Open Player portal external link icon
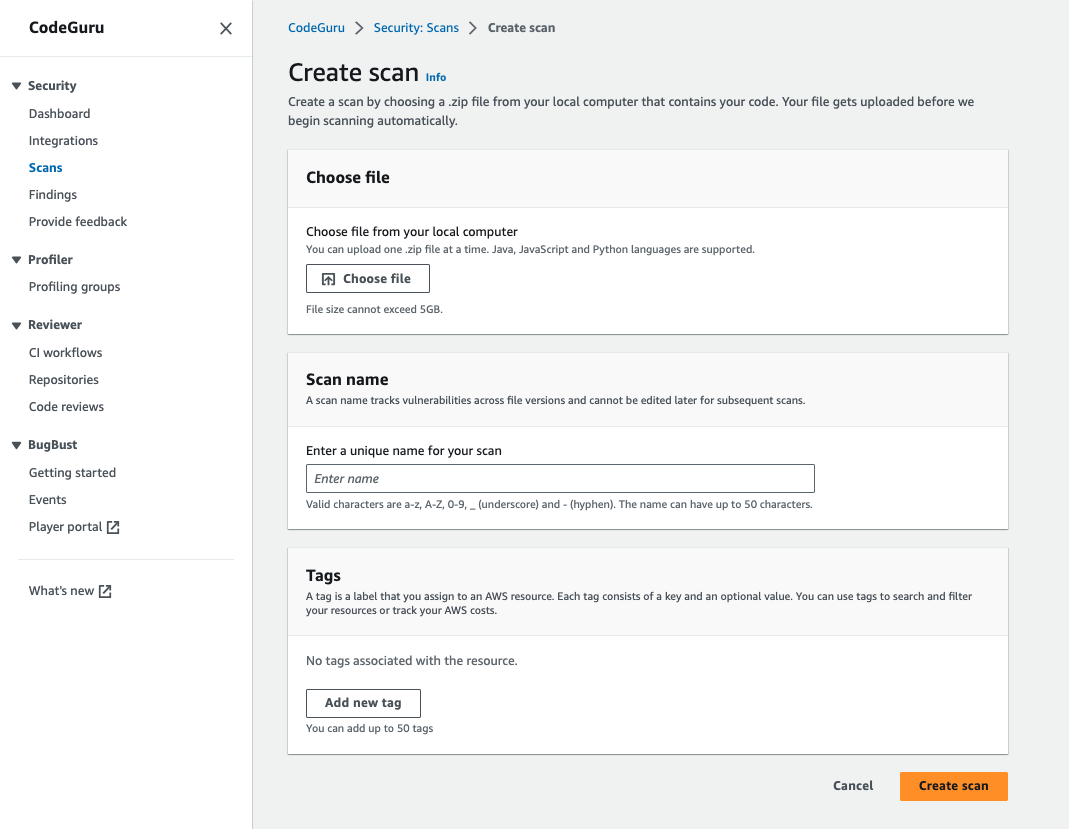This screenshot has height=829, width=1069. 113,527
